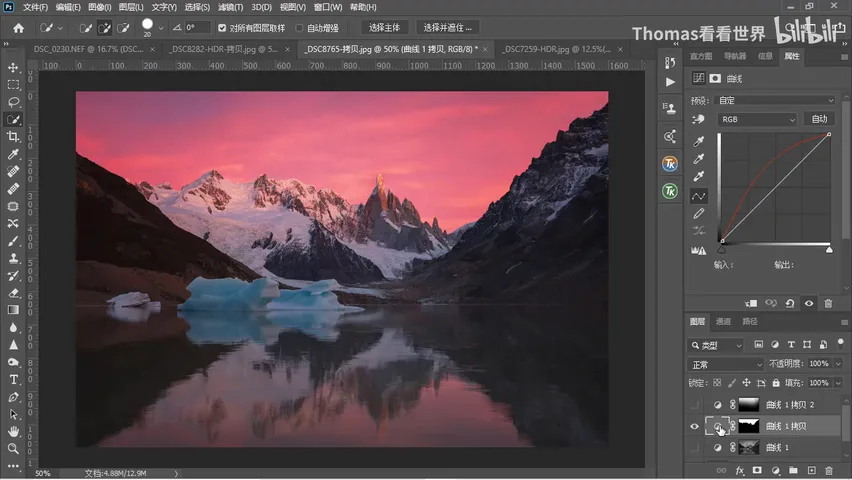Screen dimensions: 852x480
Task: Open the 选择(S) menu
Action: [197, 7]
